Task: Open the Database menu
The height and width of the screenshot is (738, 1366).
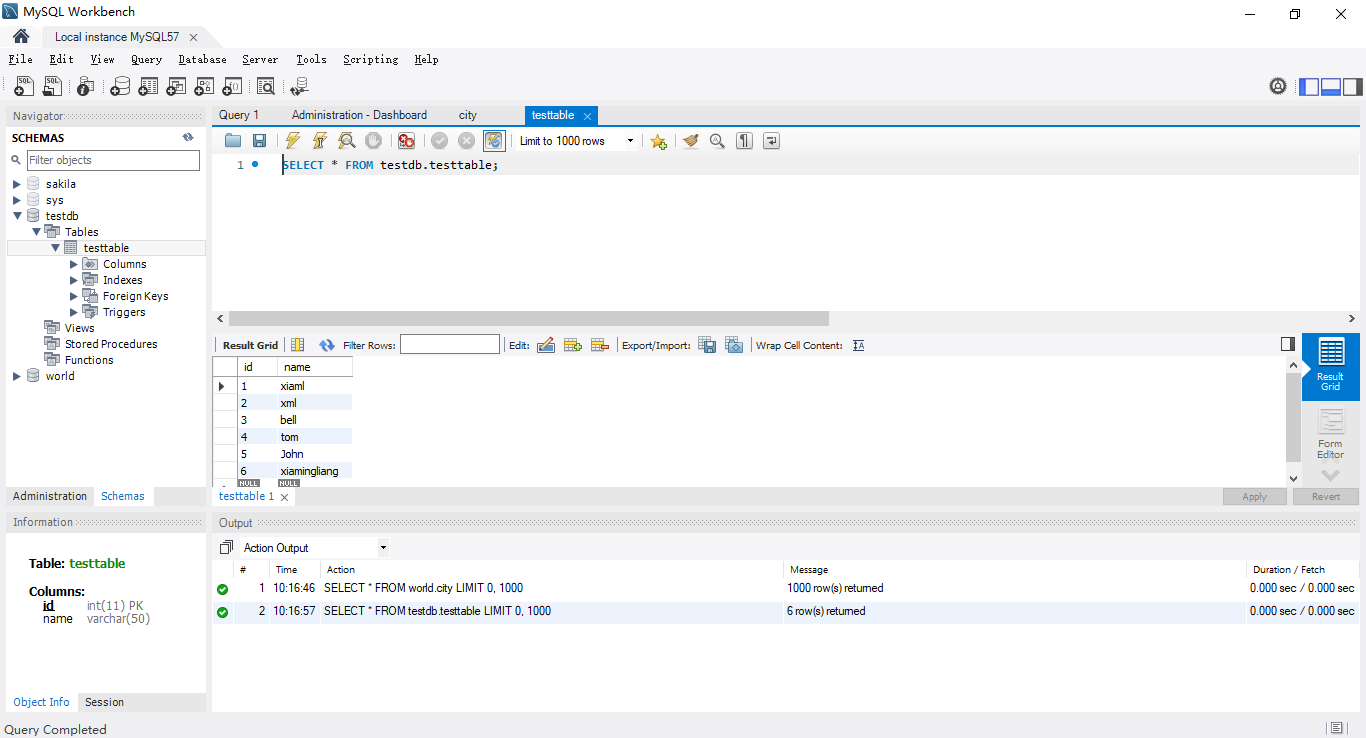Action: 202,59
